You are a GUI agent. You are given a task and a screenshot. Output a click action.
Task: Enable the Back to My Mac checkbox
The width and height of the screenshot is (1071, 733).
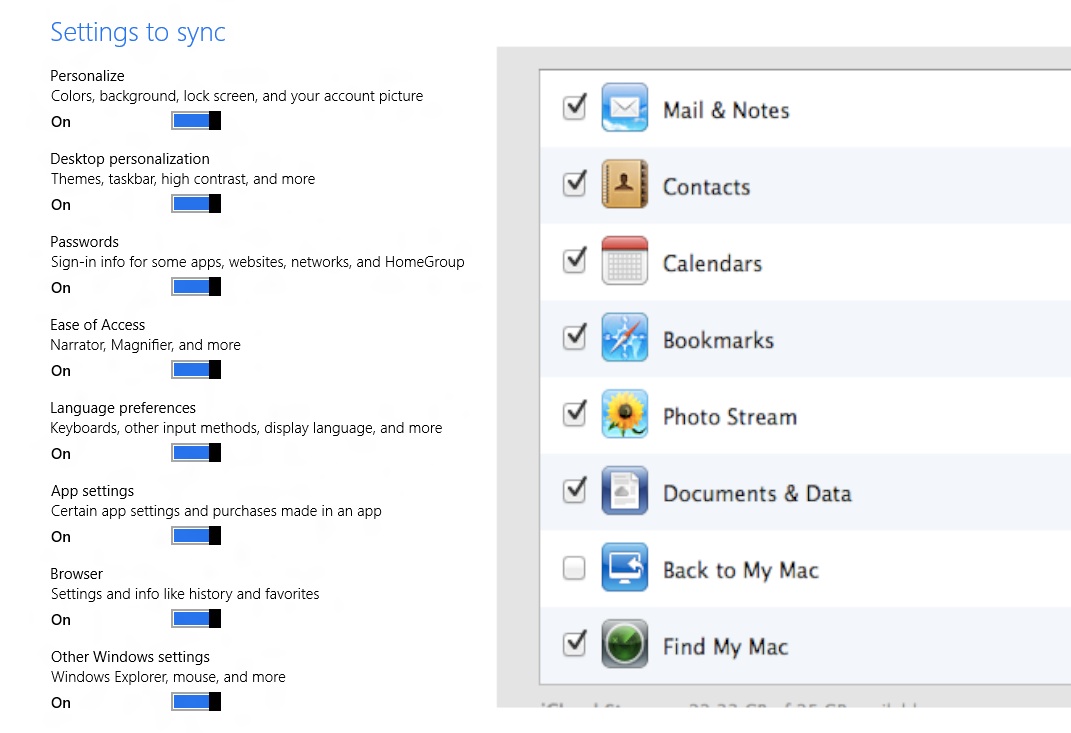pyautogui.click(x=574, y=567)
